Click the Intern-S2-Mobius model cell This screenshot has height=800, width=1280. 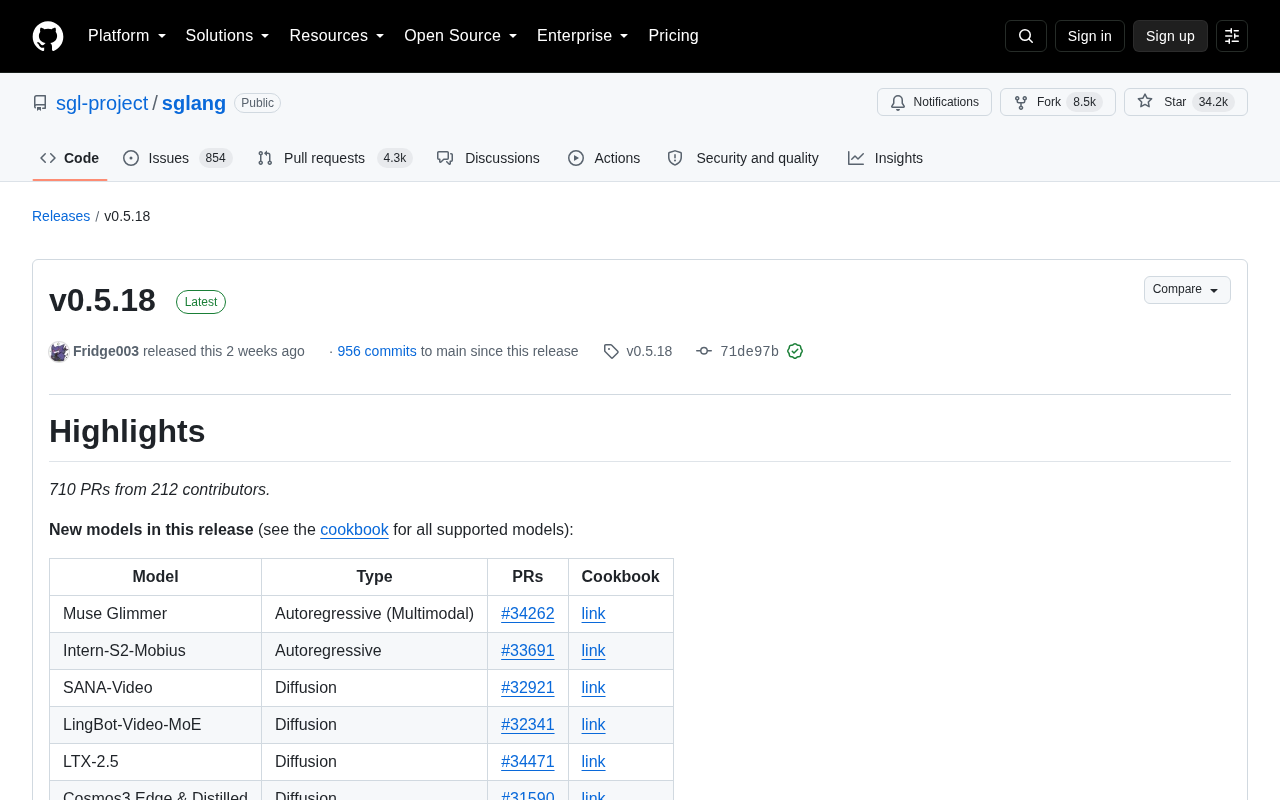(x=156, y=651)
